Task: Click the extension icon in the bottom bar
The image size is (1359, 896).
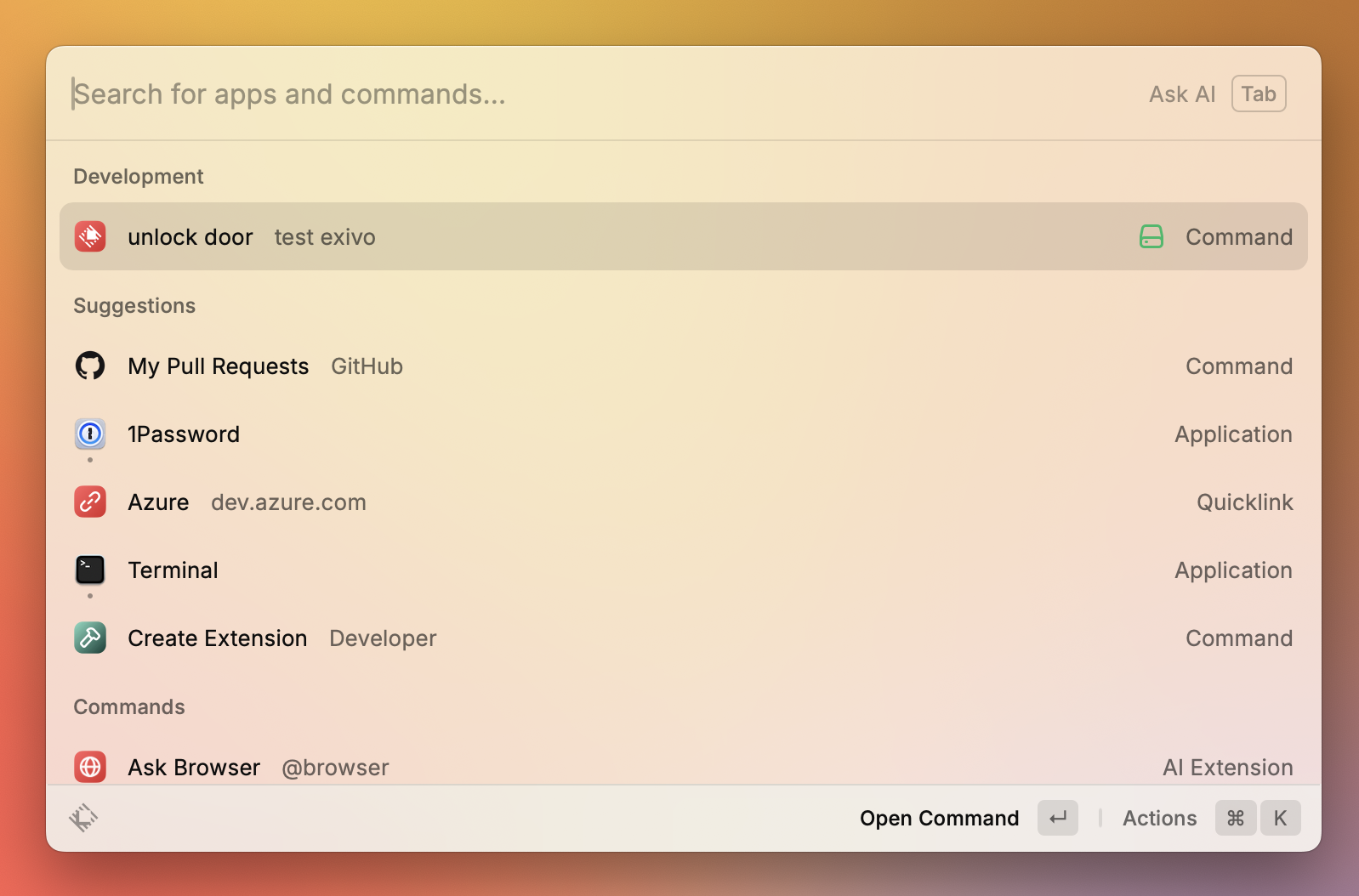Action: click(x=83, y=818)
